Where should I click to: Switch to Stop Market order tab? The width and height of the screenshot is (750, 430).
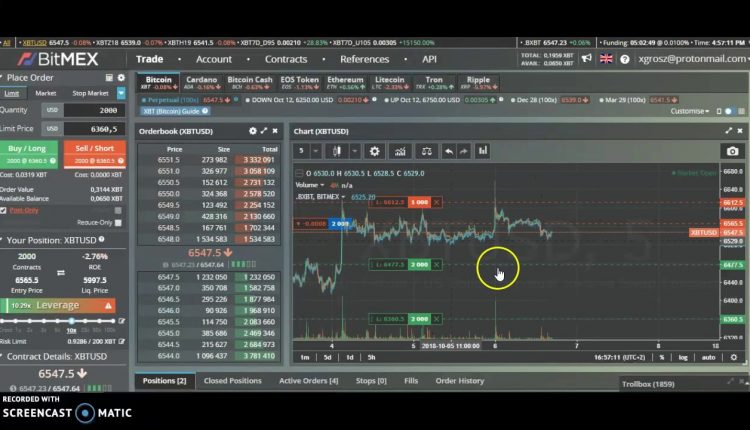90,93
